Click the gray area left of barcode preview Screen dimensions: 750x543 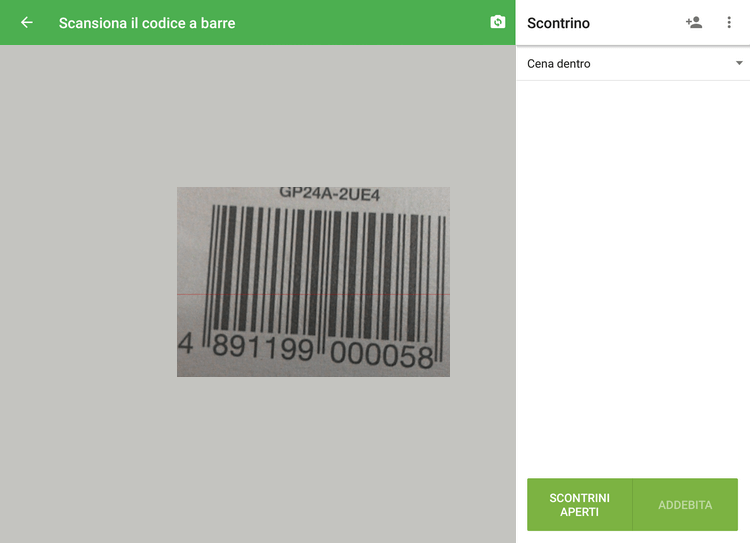pos(90,282)
